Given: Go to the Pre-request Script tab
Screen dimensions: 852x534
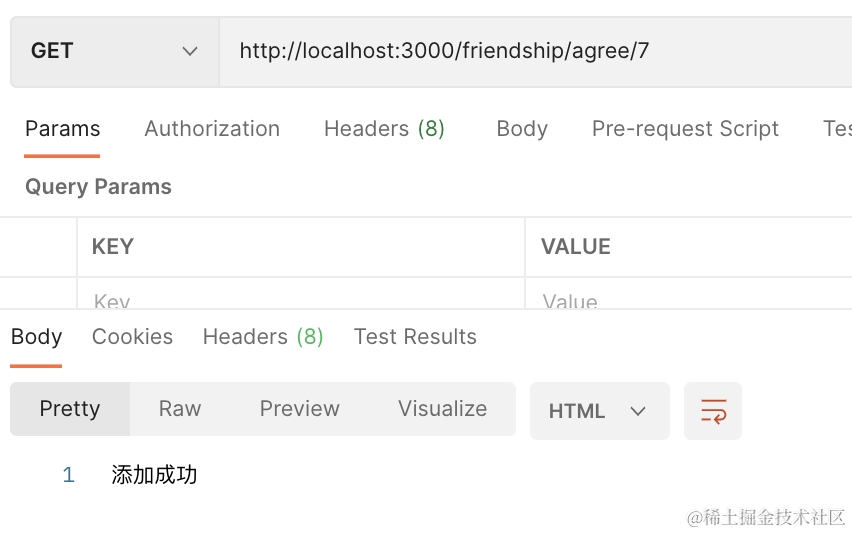Looking at the screenshot, I should (685, 129).
